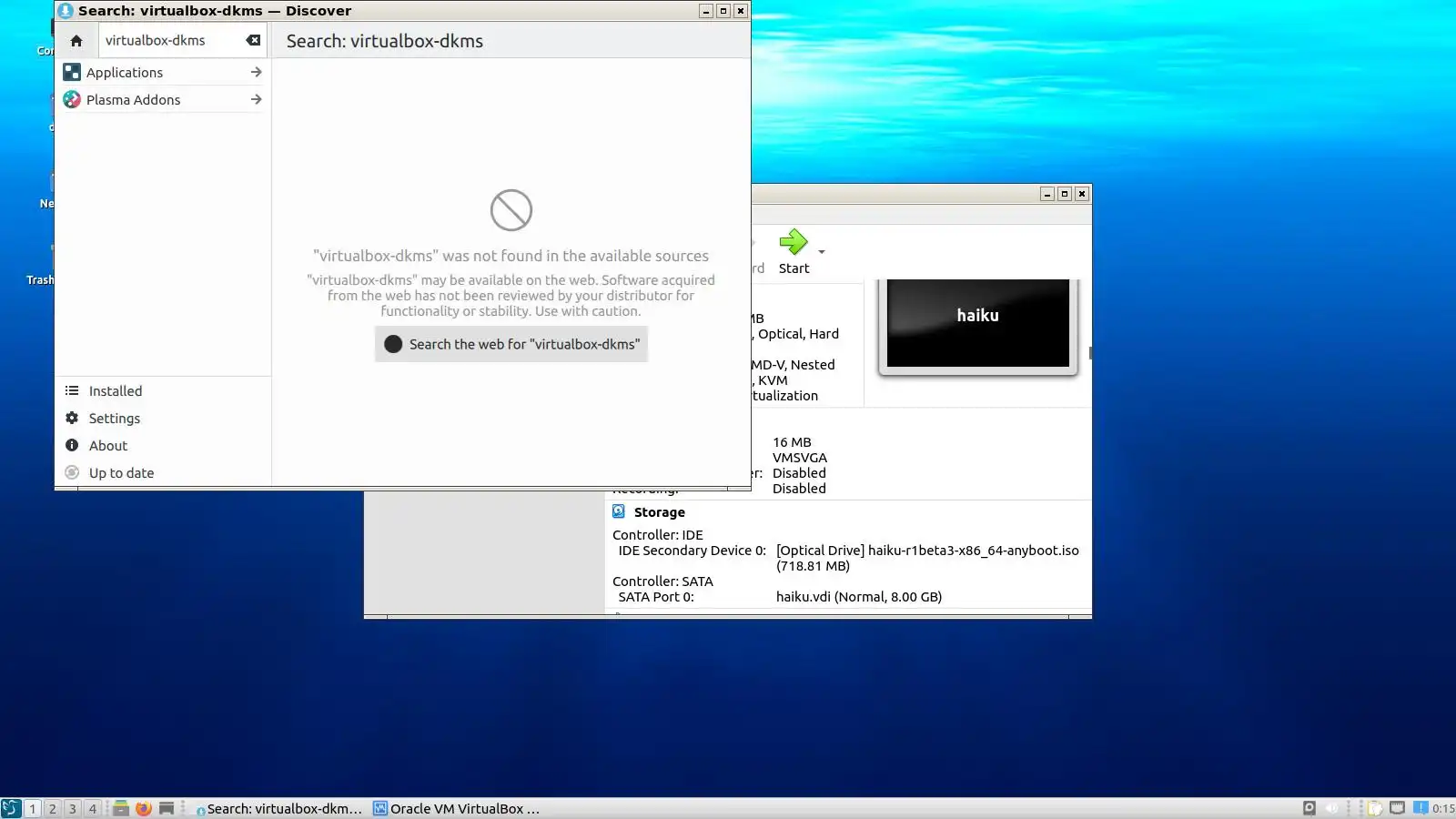This screenshot has height=819, width=1456.
Task: Minimize the VirtualBox window
Action: pyautogui.click(x=1047, y=194)
